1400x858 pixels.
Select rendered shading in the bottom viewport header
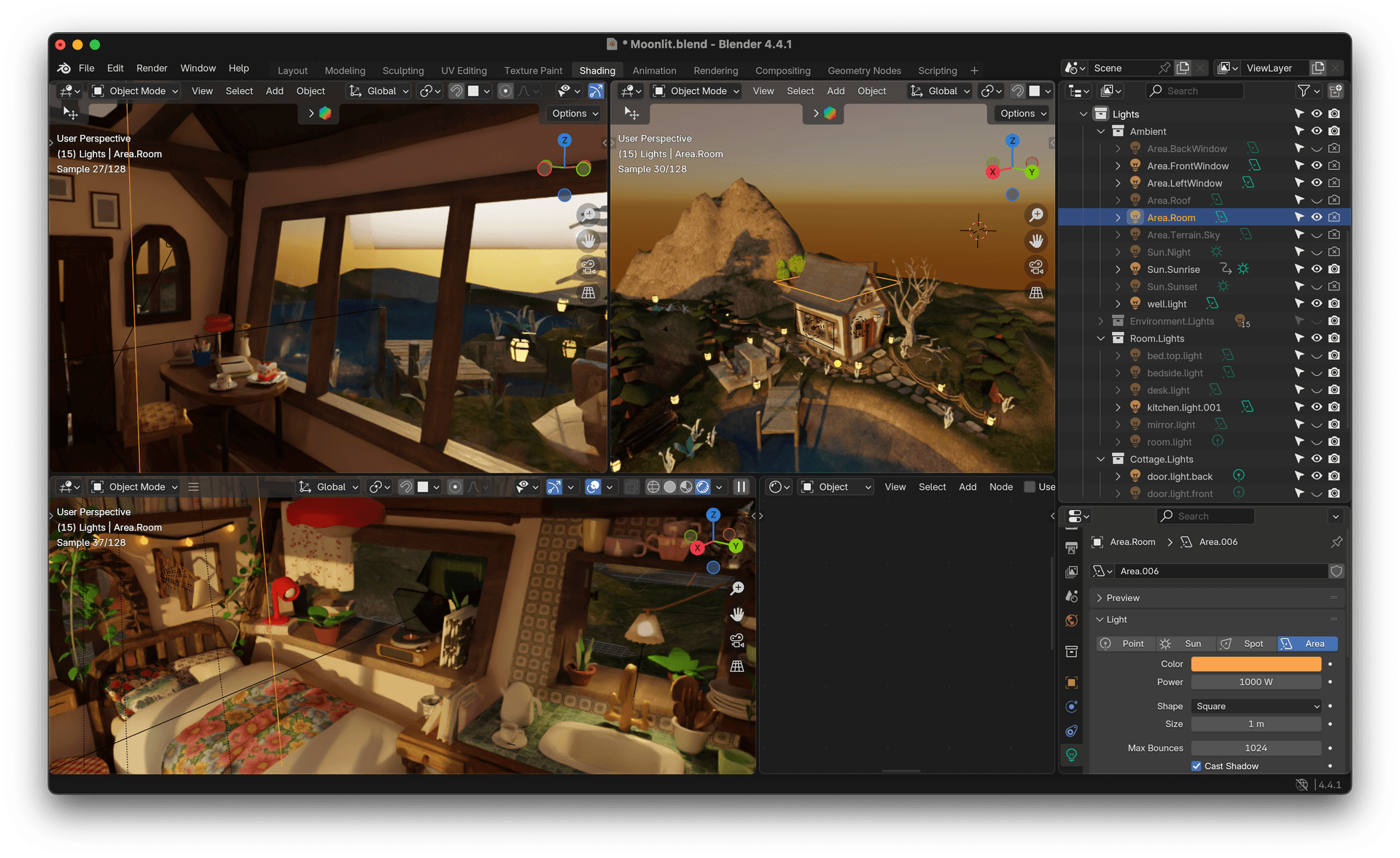point(703,487)
